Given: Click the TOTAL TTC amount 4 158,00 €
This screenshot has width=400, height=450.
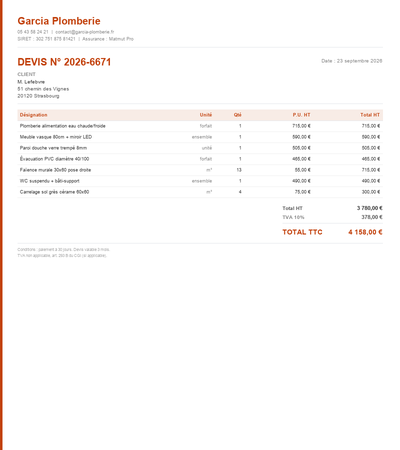Looking at the screenshot, I should [365, 232].
